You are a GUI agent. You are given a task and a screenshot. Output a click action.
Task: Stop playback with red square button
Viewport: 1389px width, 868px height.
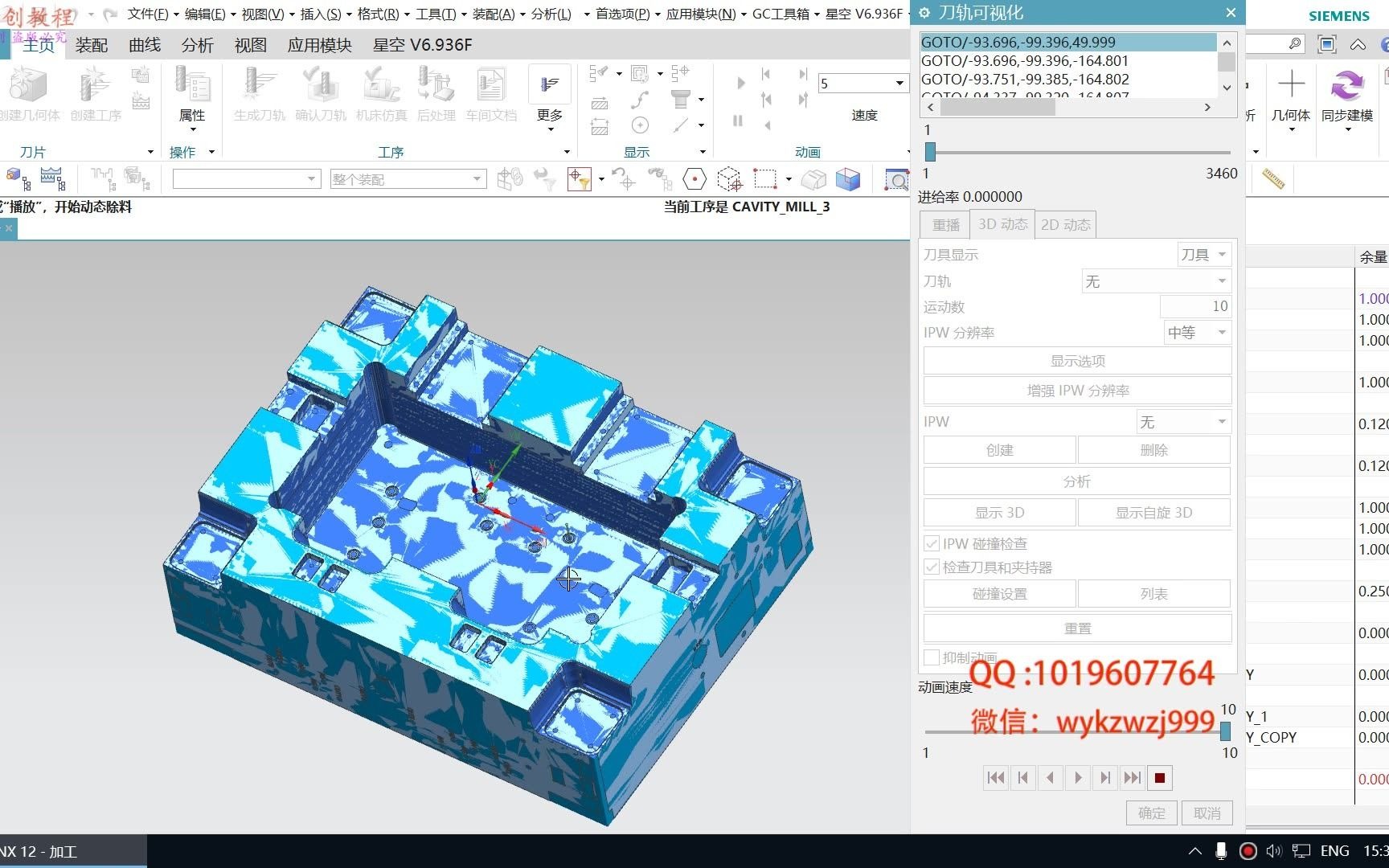click(1159, 778)
